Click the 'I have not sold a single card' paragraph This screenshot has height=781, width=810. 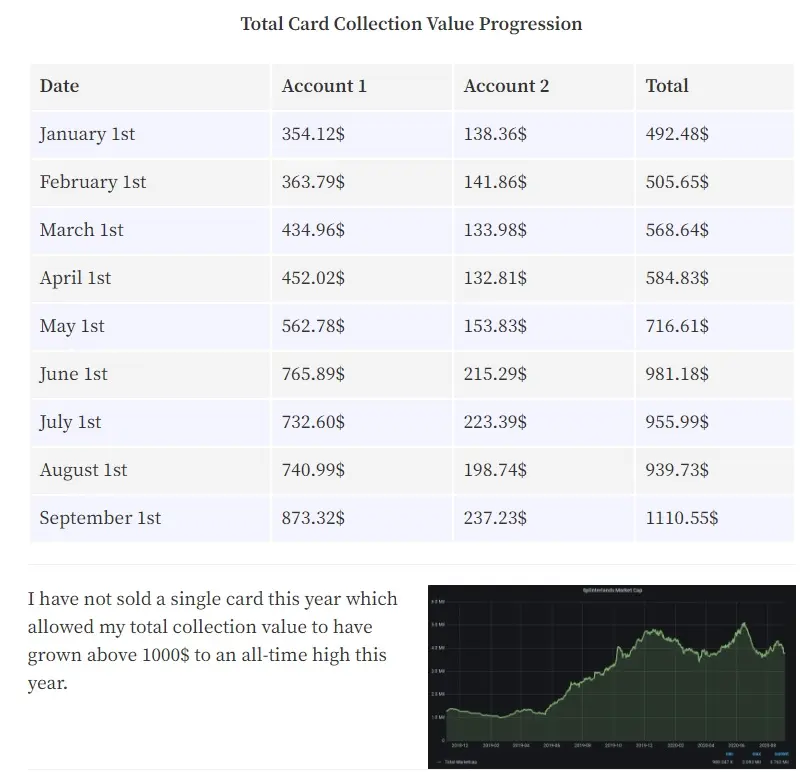coord(212,641)
